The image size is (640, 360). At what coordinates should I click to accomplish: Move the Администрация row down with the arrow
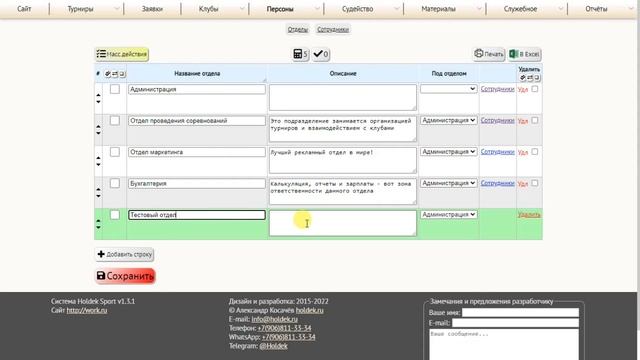[98, 101]
